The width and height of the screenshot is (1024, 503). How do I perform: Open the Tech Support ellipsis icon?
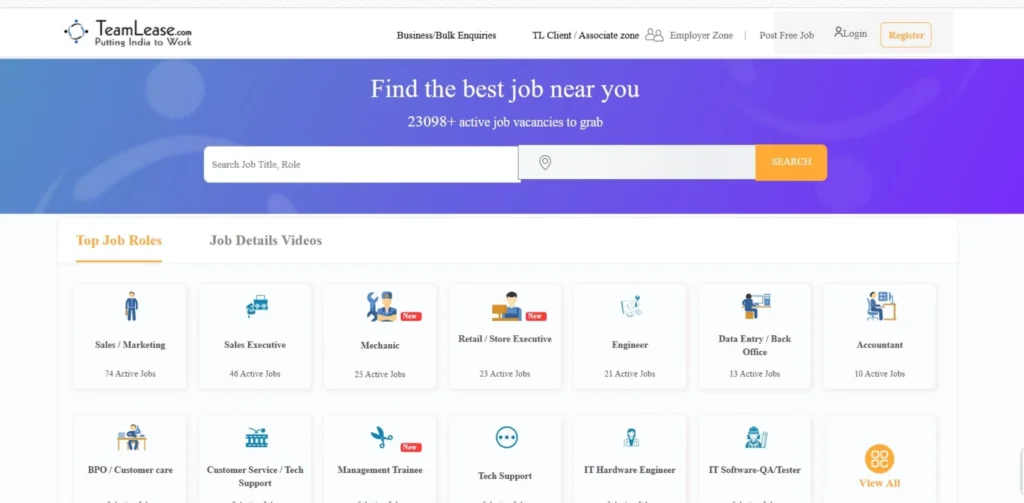click(507, 437)
